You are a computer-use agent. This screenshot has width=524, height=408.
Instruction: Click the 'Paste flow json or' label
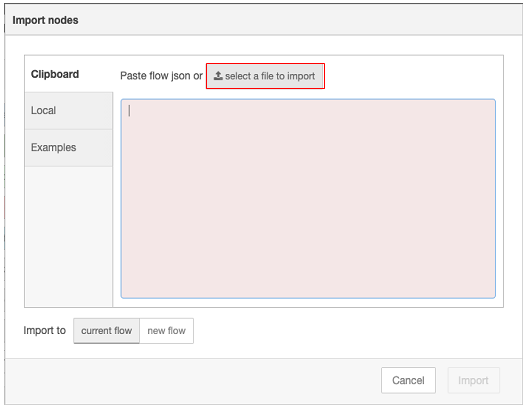coord(161,76)
